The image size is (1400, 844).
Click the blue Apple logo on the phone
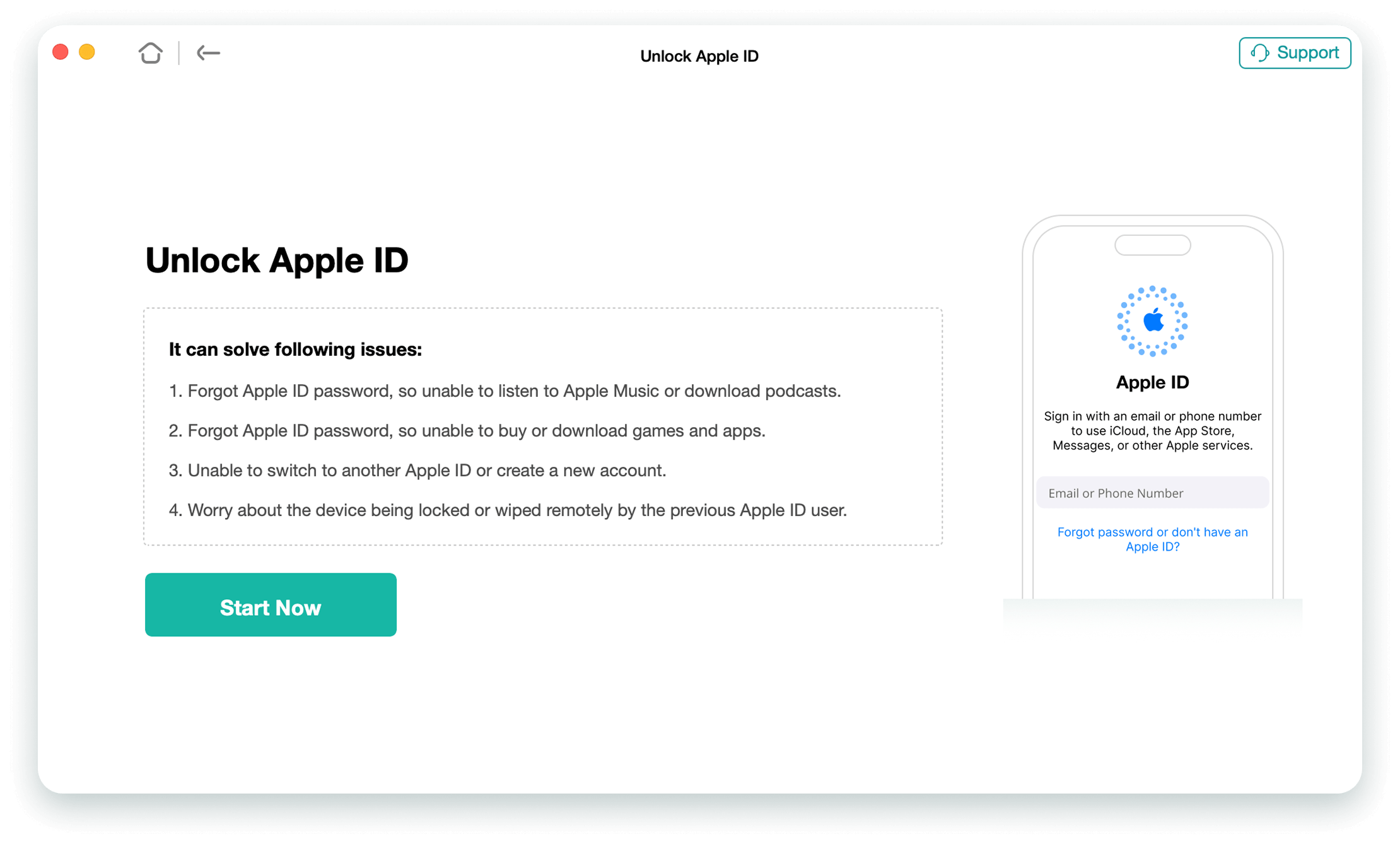(1153, 321)
